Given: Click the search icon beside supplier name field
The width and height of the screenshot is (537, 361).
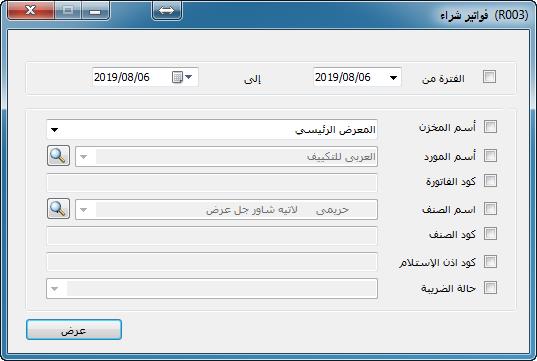Looking at the screenshot, I should (x=58, y=155).
